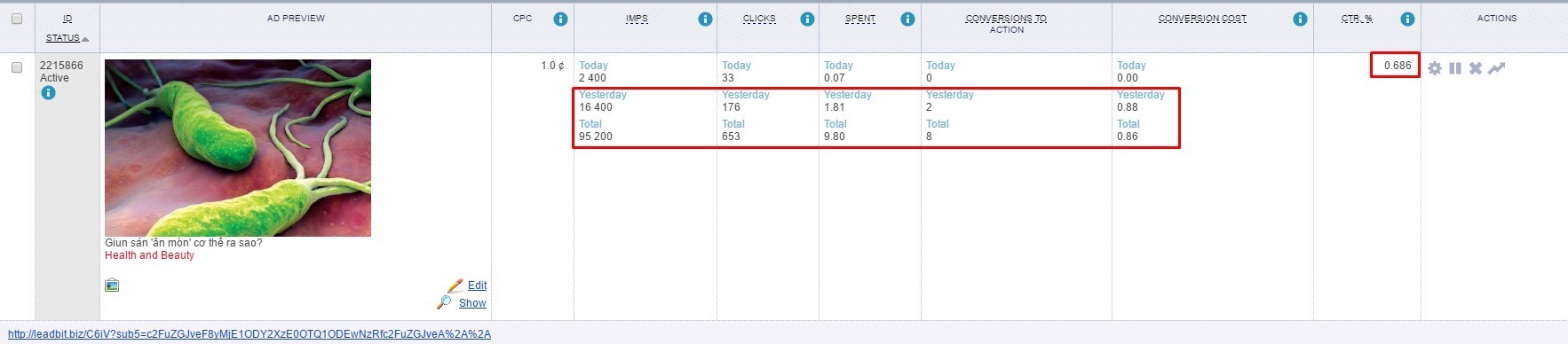Image resolution: width=1568 pixels, height=344 pixels.
Task: Click the Edit link for the ad
Action: pos(477,285)
